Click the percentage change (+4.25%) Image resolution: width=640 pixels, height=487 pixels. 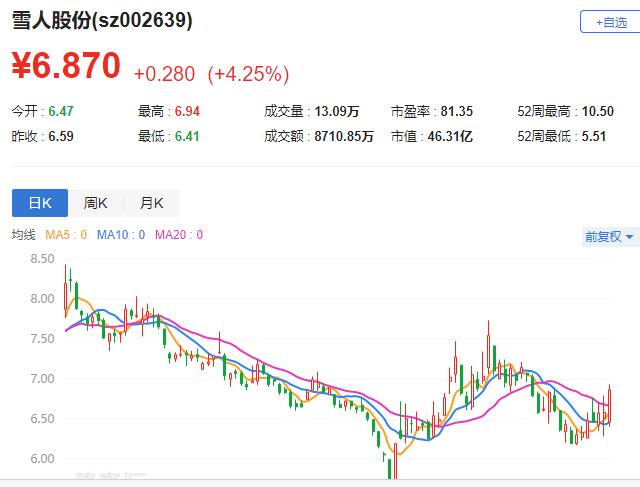pos(248,74)
